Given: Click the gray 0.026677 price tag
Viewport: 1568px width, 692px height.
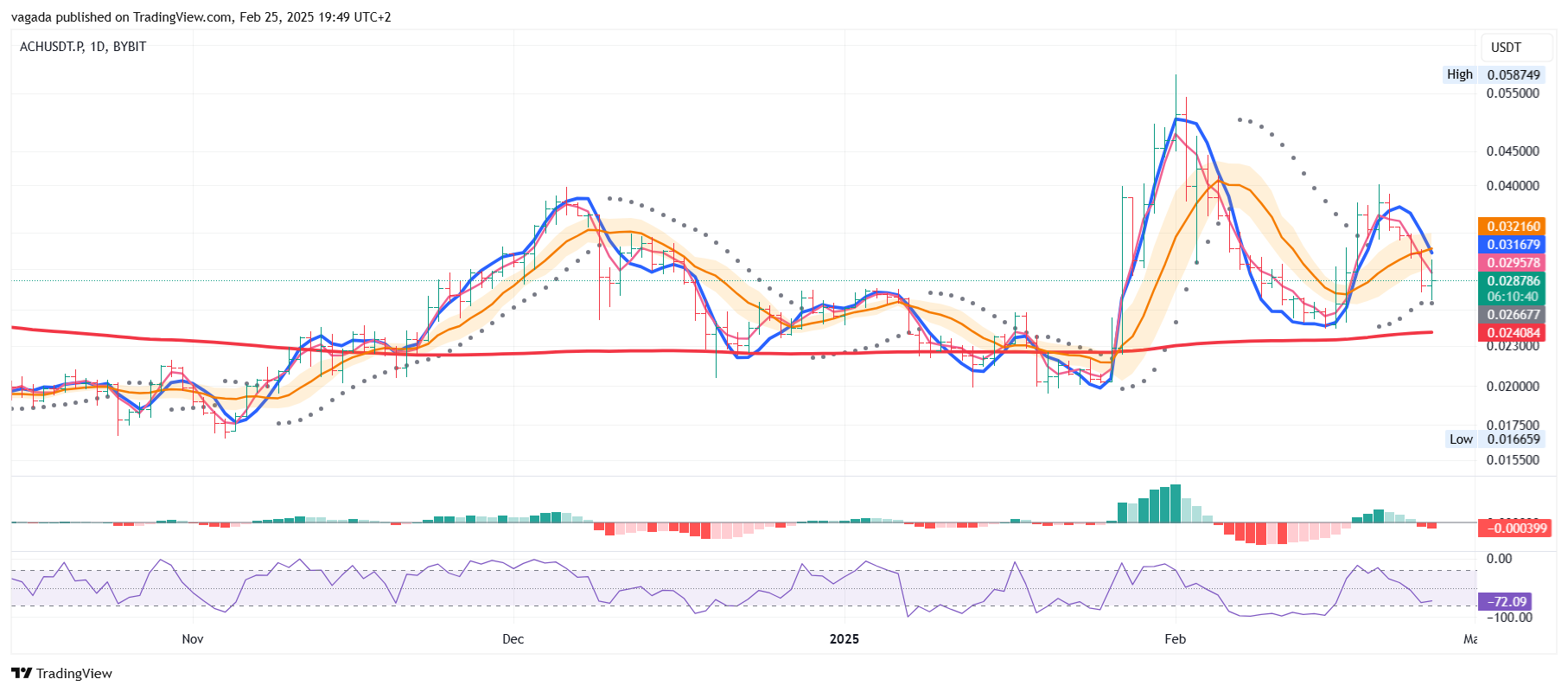Looking at the screenshot, I should point(1513,315).
